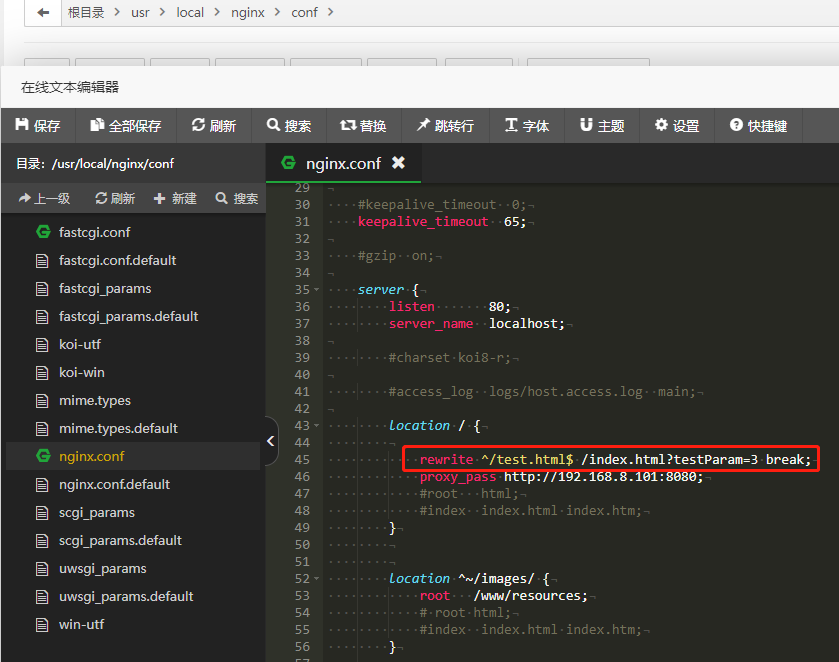Click the back arrow in breadcrumb bar

click(43, 12)
